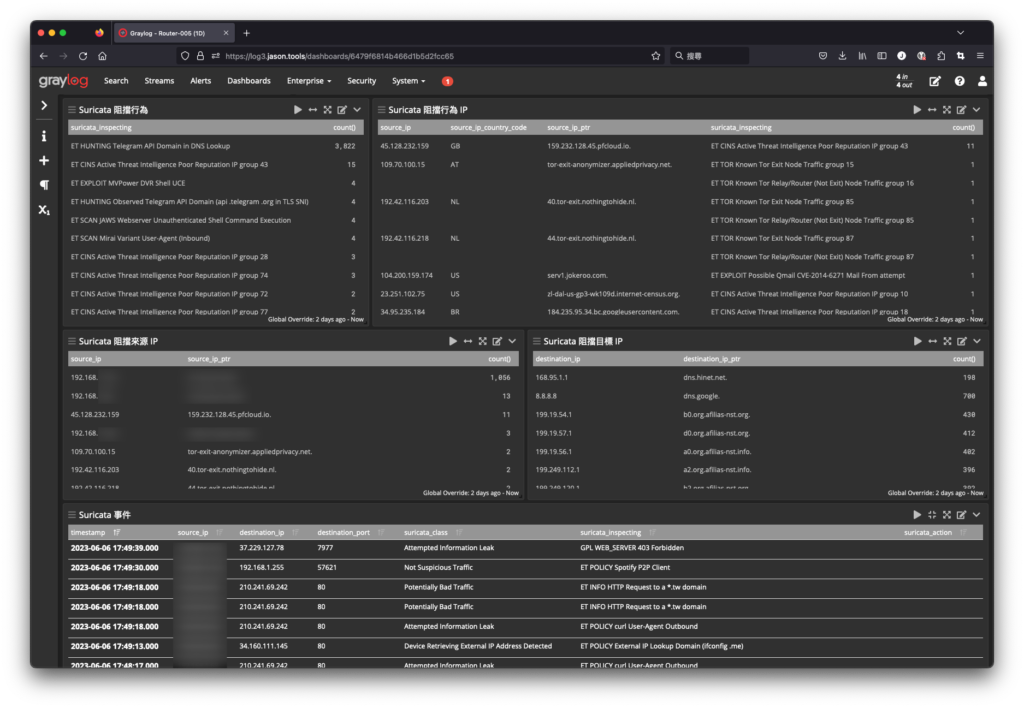Image resolution: width=1024 pixels, height=708 pixels.
Task: Open the Search menu item
Action: [x=116, y=81]
